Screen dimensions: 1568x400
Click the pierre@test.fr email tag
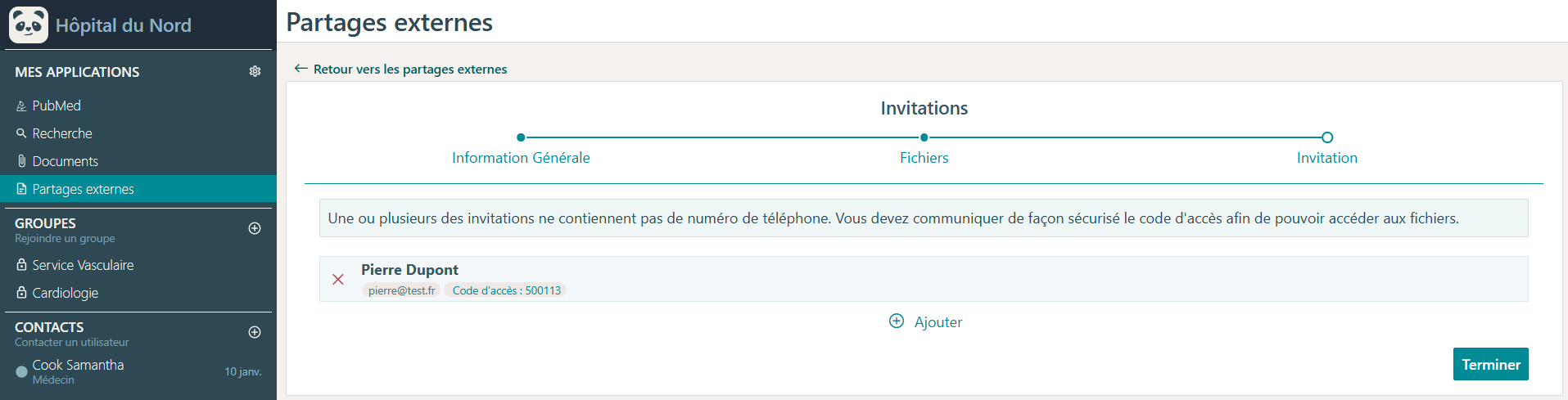pos(401,290)
